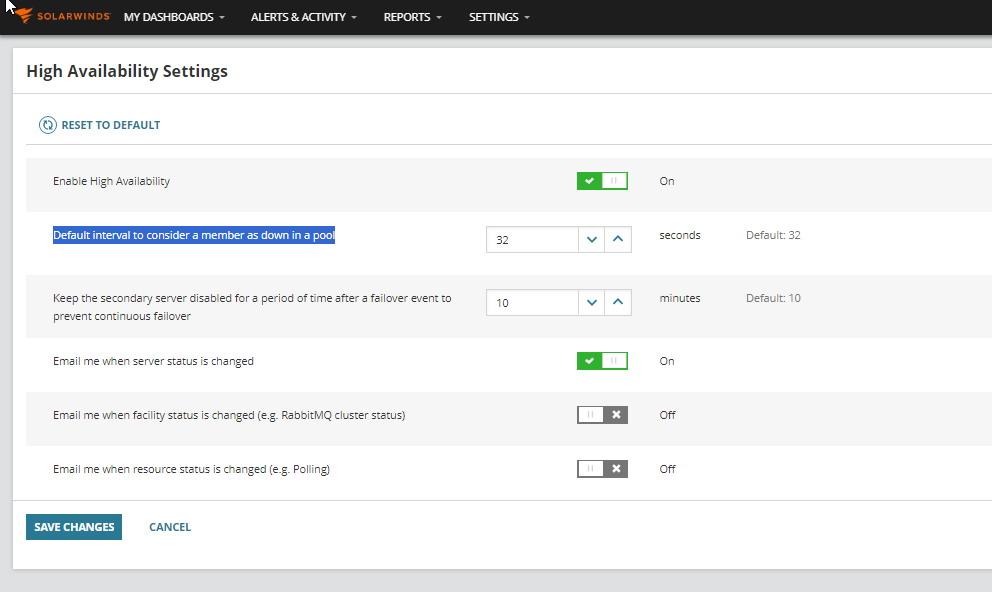The height and width of the screenshot is (592, 992).
Task: Enable email for resource status changes
Action: [x=602, y=469]
